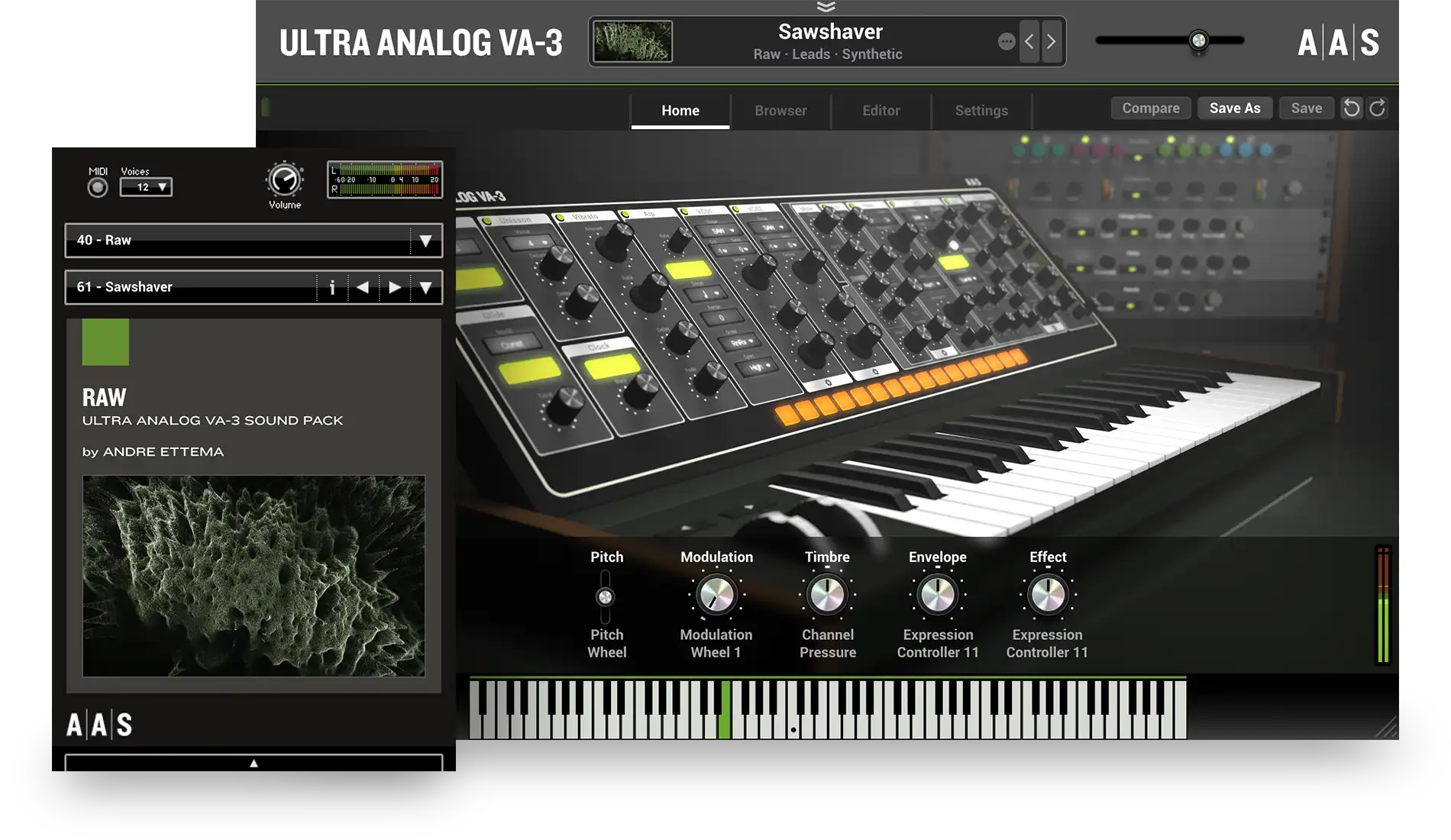The height and width of the screenshot is (840, 1451).
Task: Click the left arrow beside Sawshaver
Action: click(363, 288)
